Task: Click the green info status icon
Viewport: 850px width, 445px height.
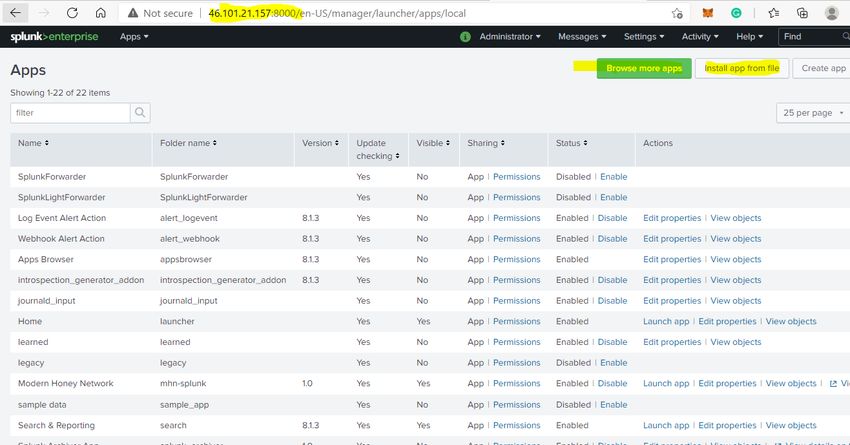Action: (x=465, y=37)
